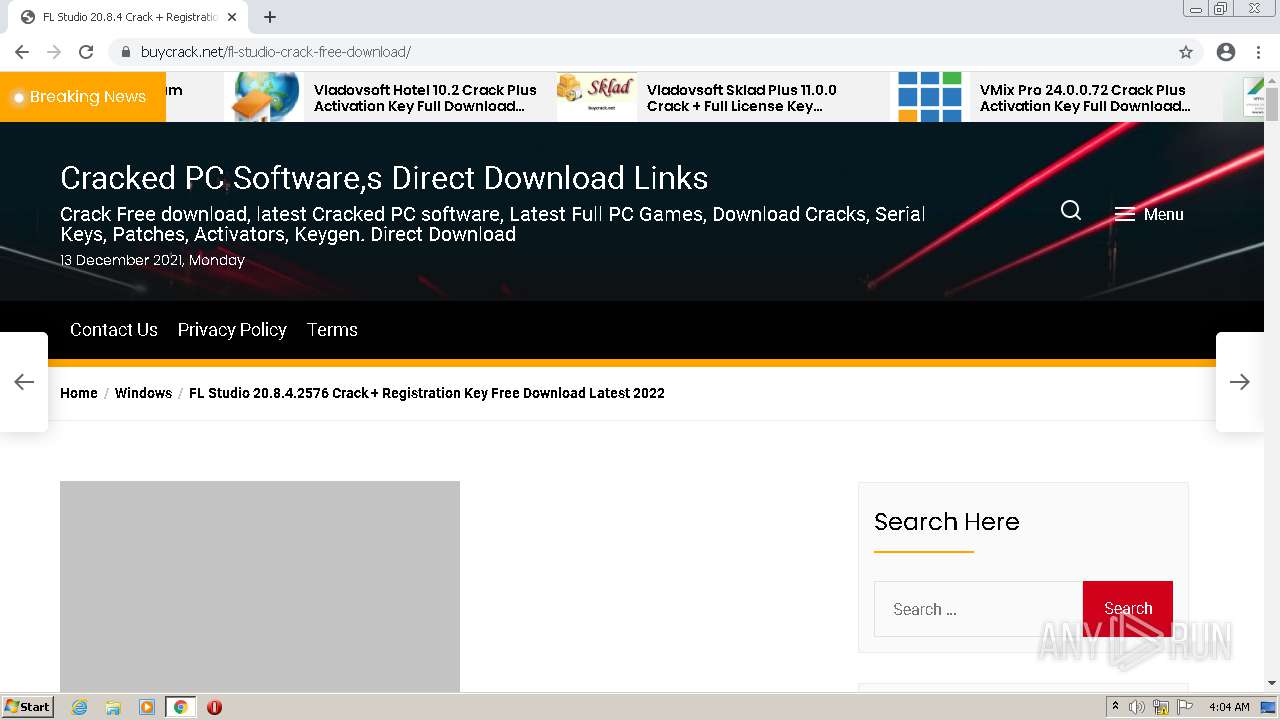Open the Contact Us page
The image size is (1280, 720).
click(114, 330)
